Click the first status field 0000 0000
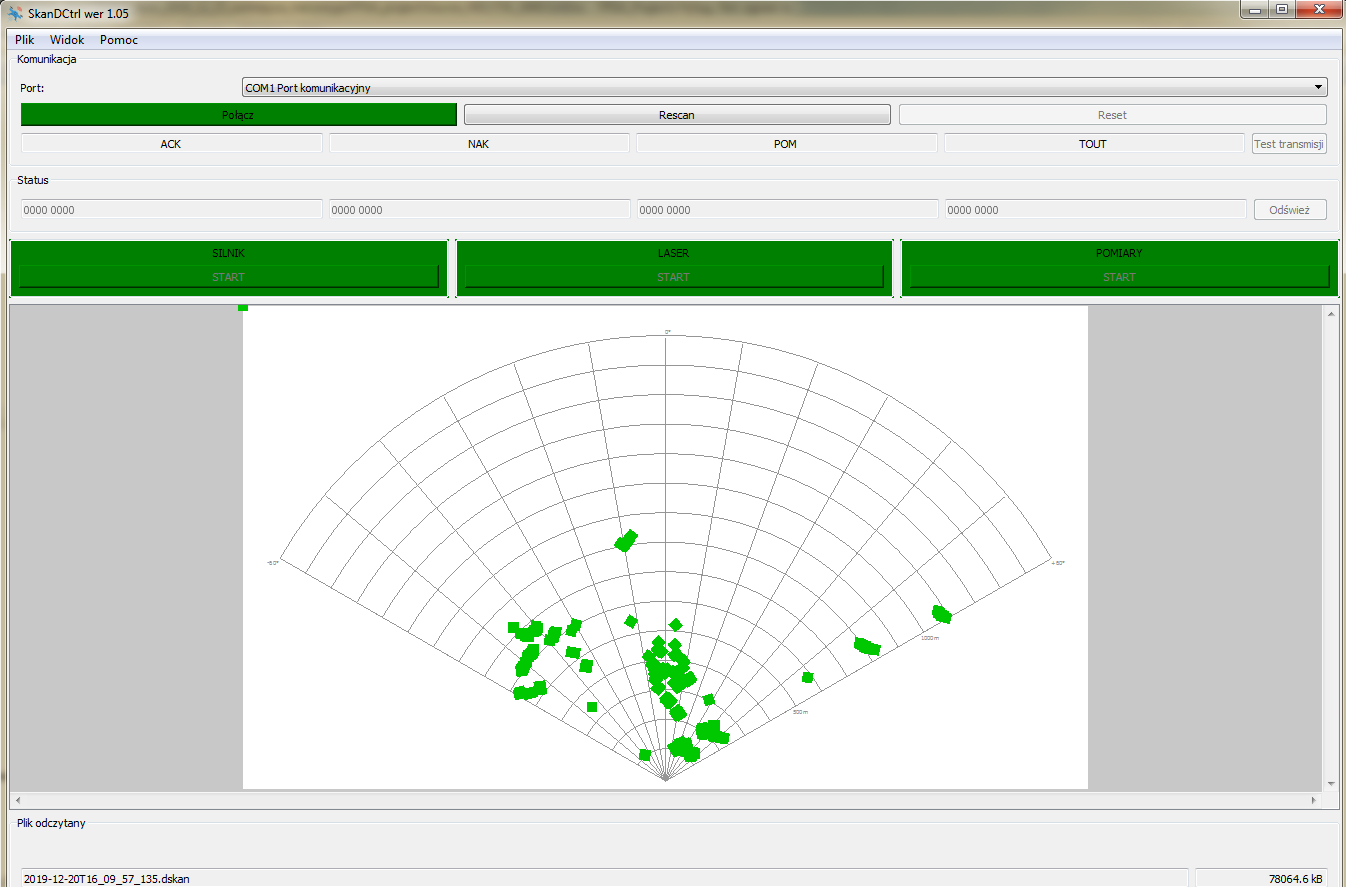 coord(171,210)
